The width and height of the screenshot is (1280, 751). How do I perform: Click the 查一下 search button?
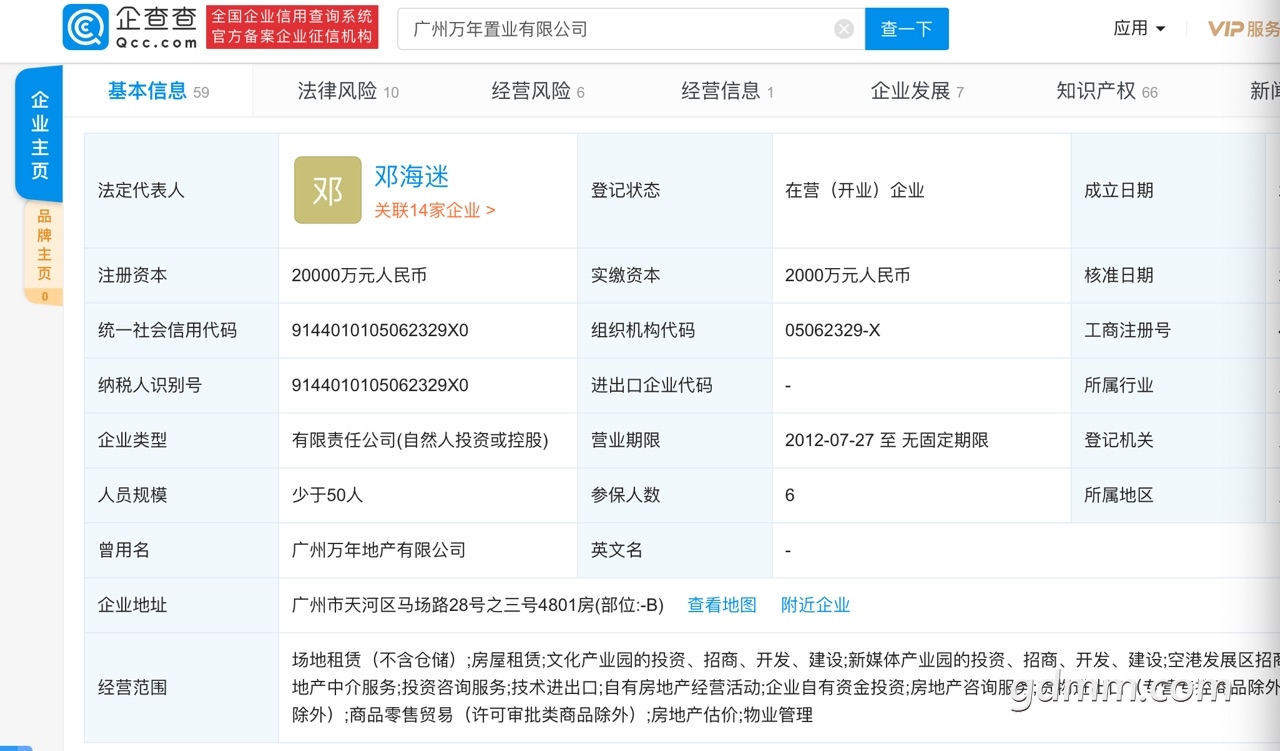point(906,29)
